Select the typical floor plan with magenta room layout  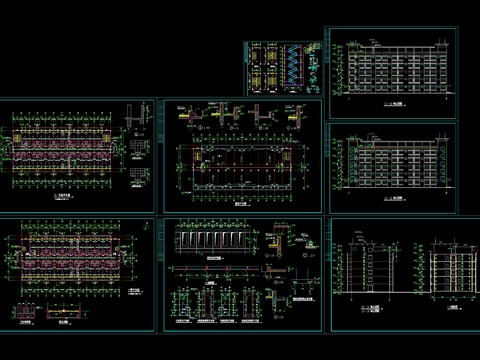coord(62,151)
